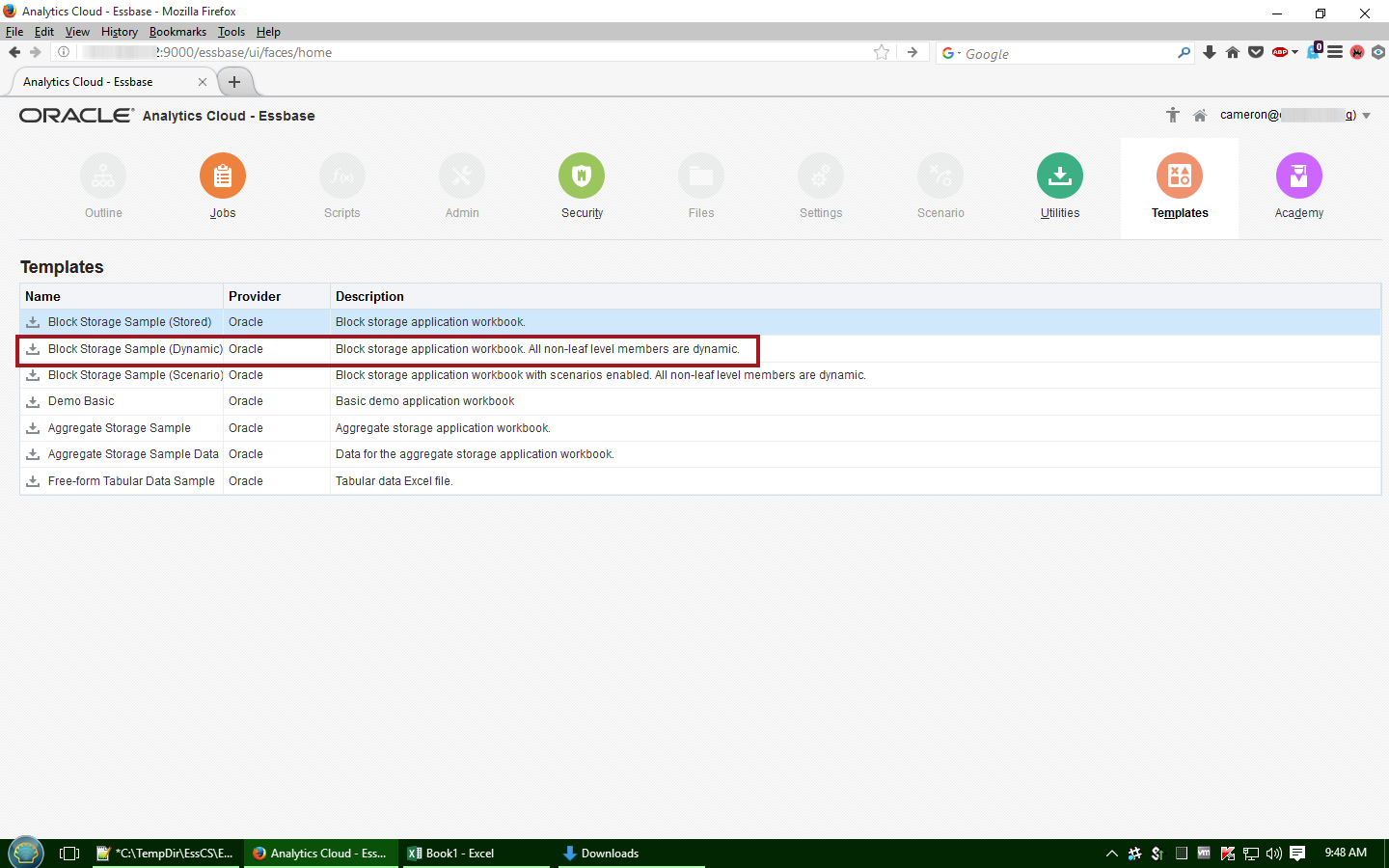
Task: Download the Block Storage Sample (Dynamic) template
Action: [x=33, y=349]
